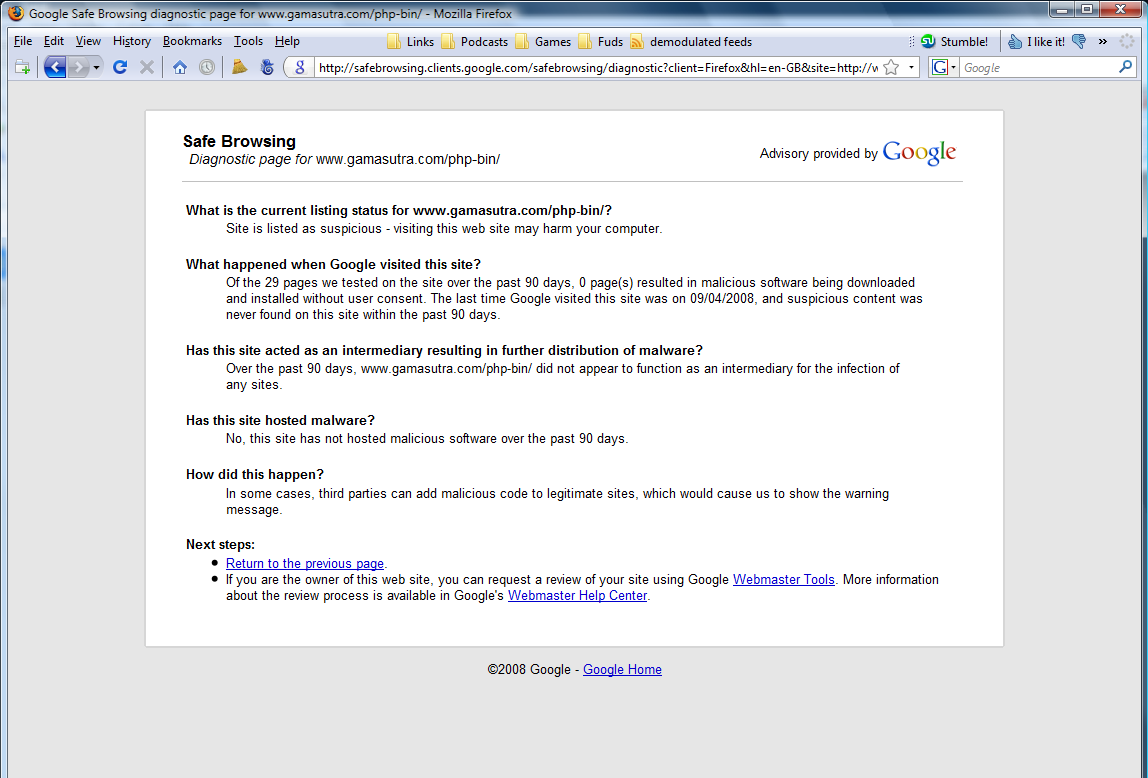This screenshot has width=1148, height=778.
Task: Bookmark this page with the star
Action: [x=891, y=67]
